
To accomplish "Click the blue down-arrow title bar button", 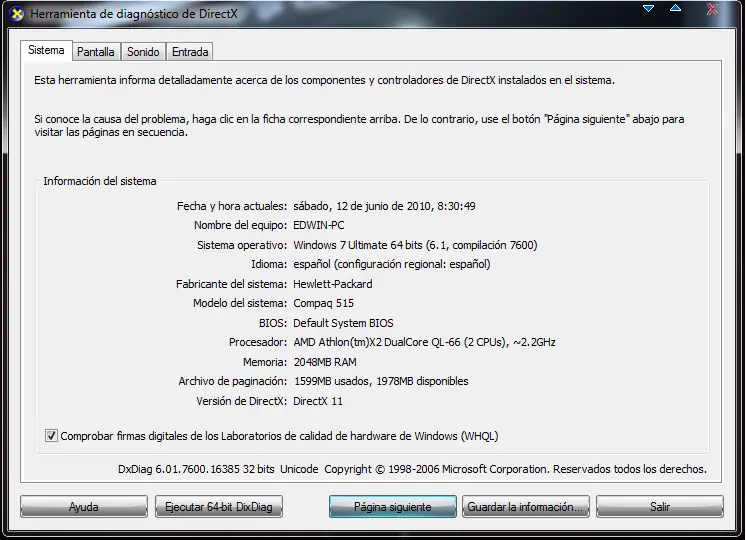I will (x=648, y=8).
